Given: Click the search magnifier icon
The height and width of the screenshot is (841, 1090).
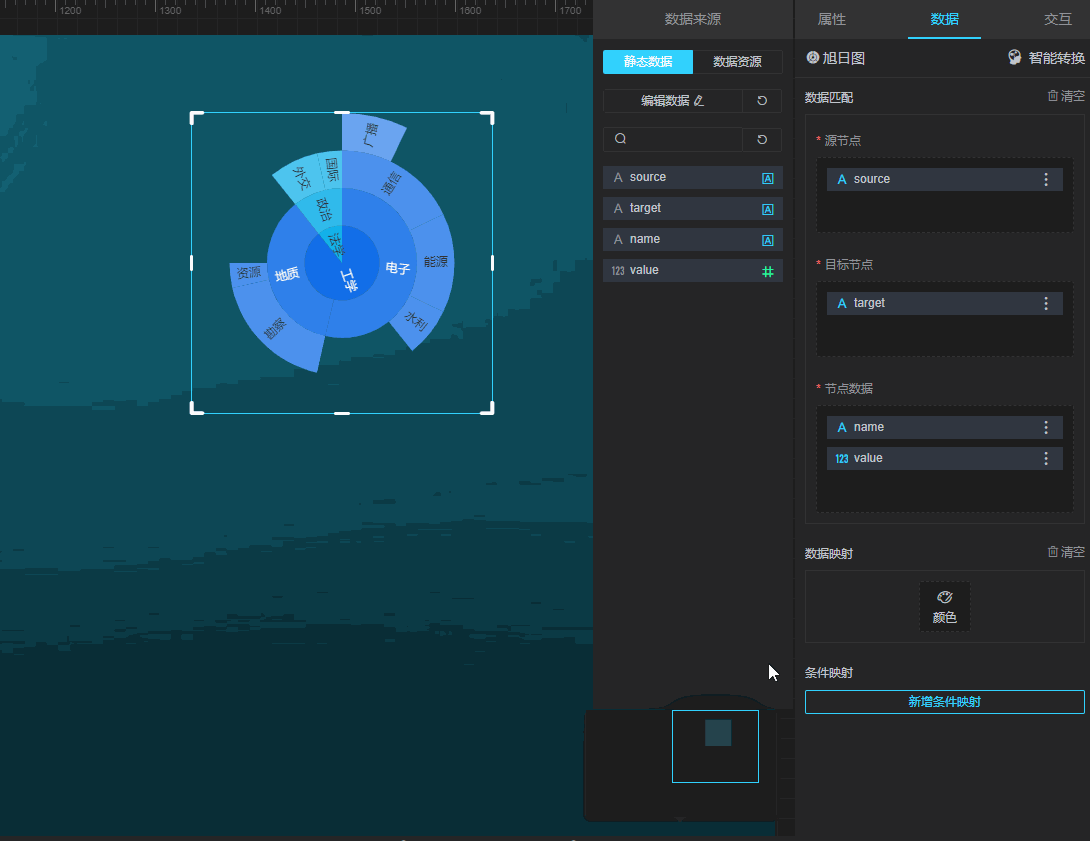Looking at the screenshot, I should (x=620, y=139).
